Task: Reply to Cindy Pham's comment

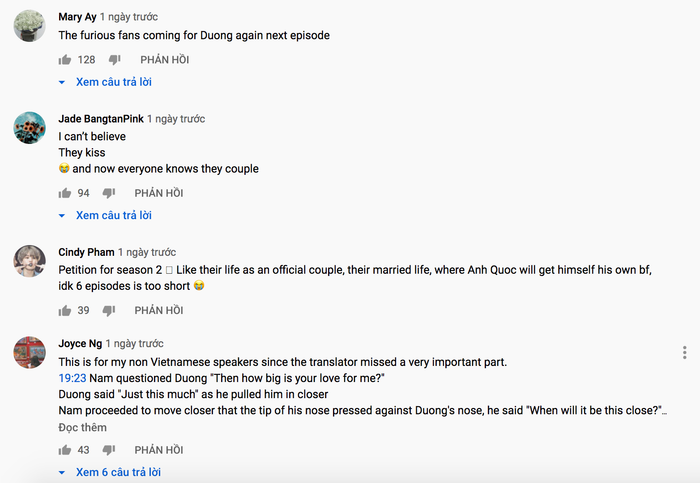Action: pos(159,310)
